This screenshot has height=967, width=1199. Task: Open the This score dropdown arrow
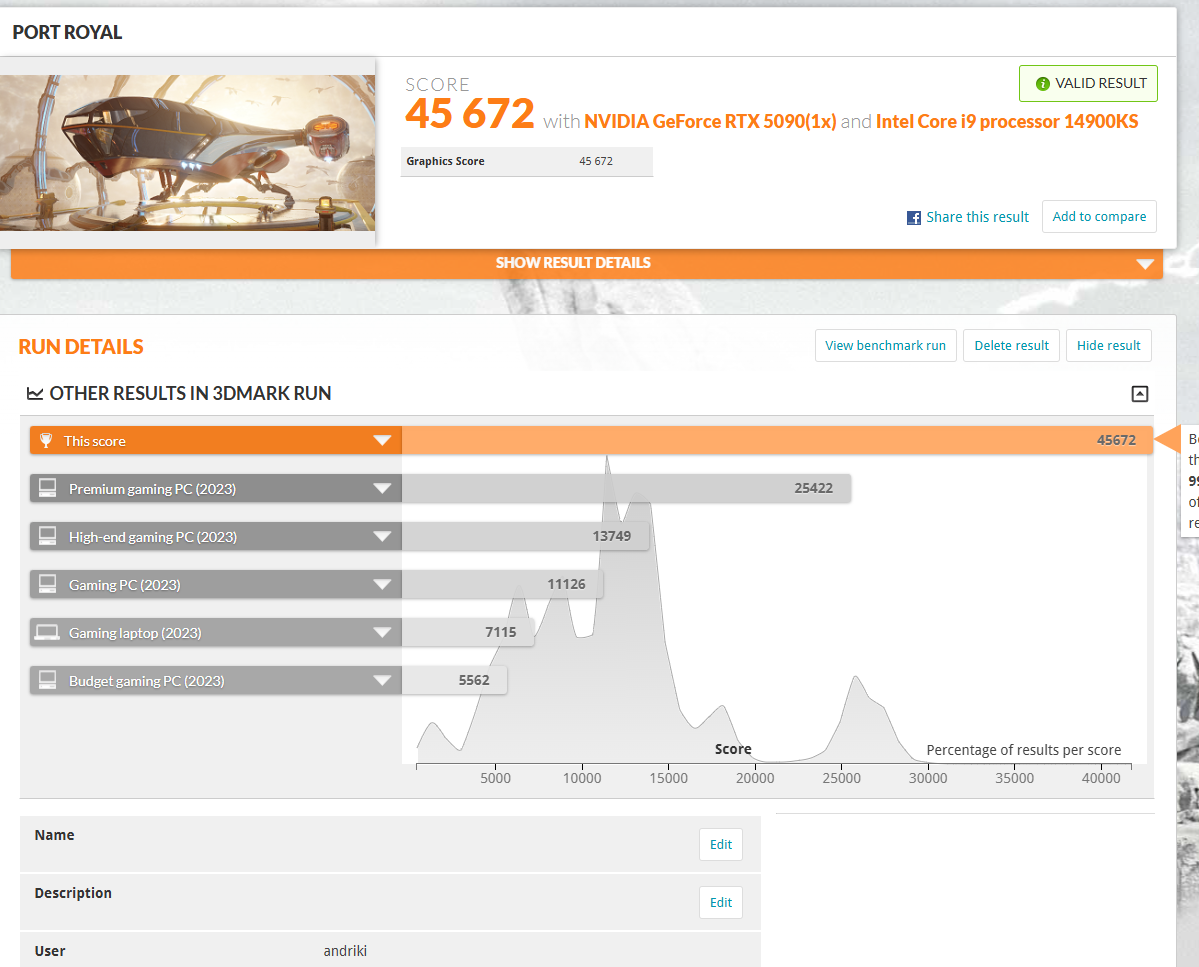[x=381, y=441]
